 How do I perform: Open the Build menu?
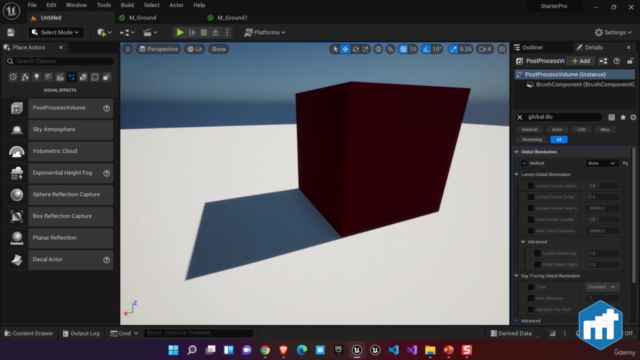[127, 5]
